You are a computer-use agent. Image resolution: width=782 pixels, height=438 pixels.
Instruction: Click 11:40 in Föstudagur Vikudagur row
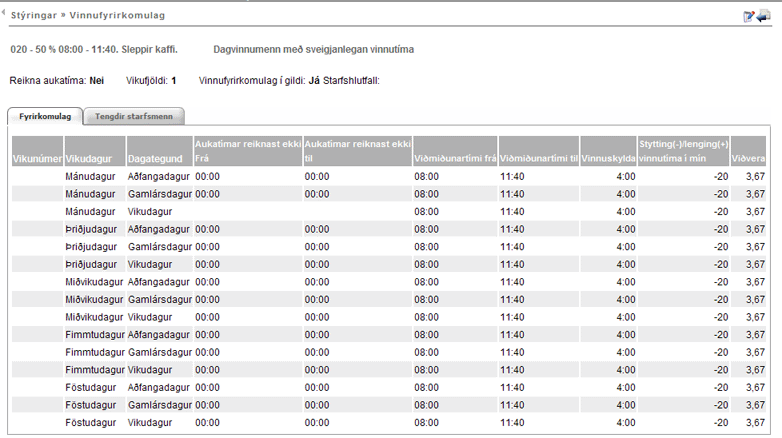pos(512,423)
